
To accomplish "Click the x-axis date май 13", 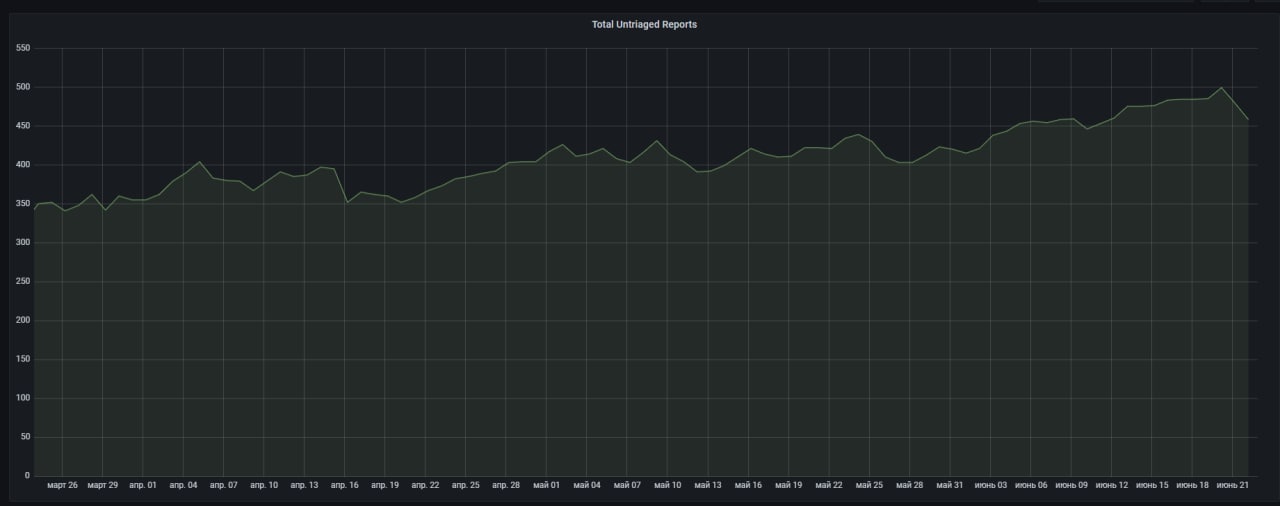I will point(707,485).
